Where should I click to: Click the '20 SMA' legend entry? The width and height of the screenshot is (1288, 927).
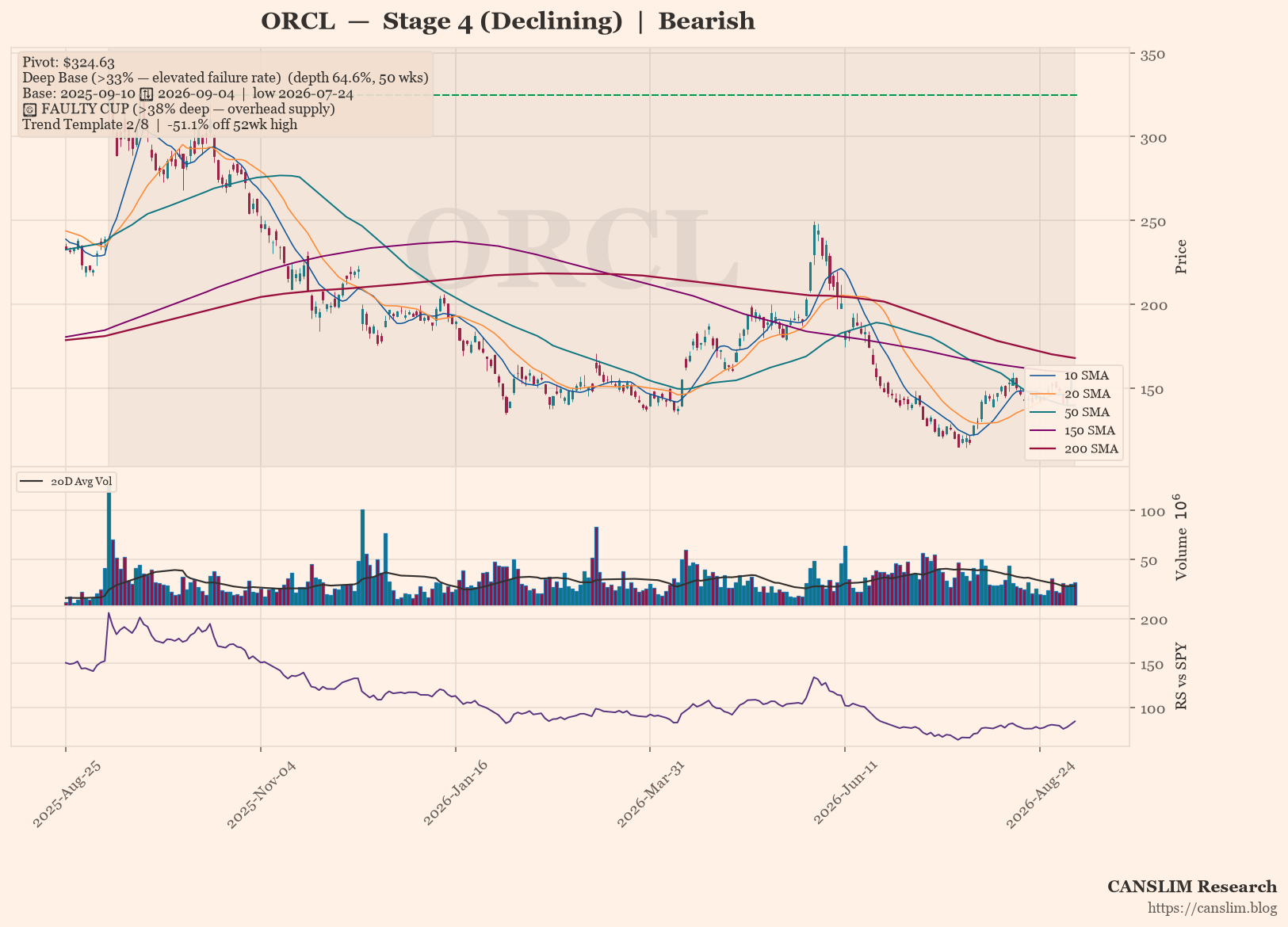tap(1073, 394)
